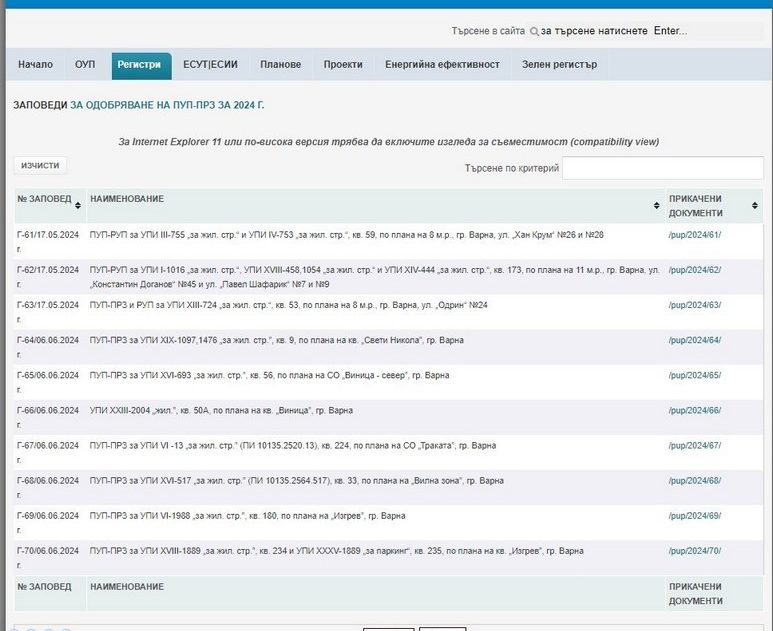Click the Търсене по критерий field
773x631 pixels.
662,168
